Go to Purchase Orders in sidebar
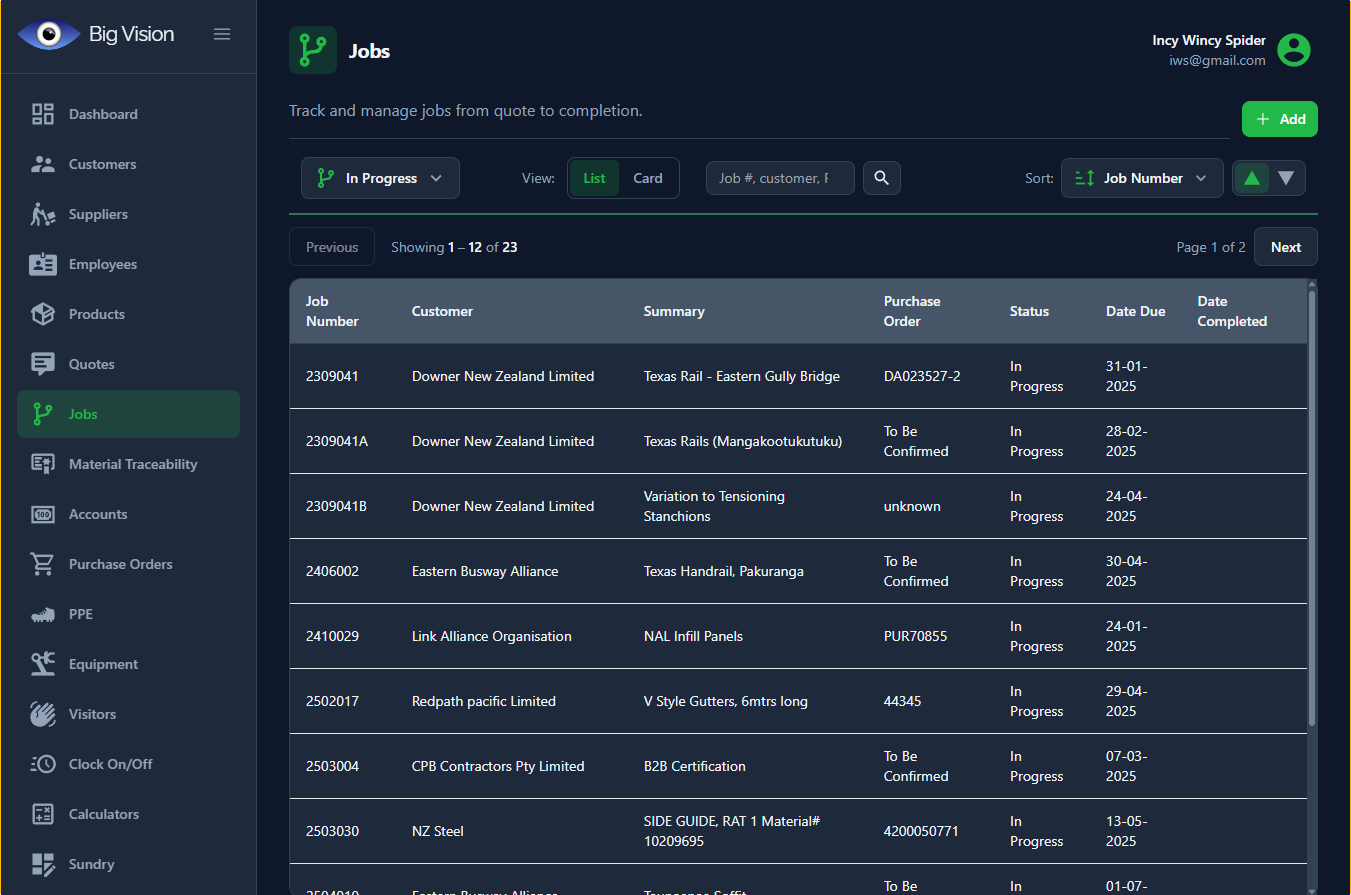The width and height of the screenshot is (1351, 895). 120,564
